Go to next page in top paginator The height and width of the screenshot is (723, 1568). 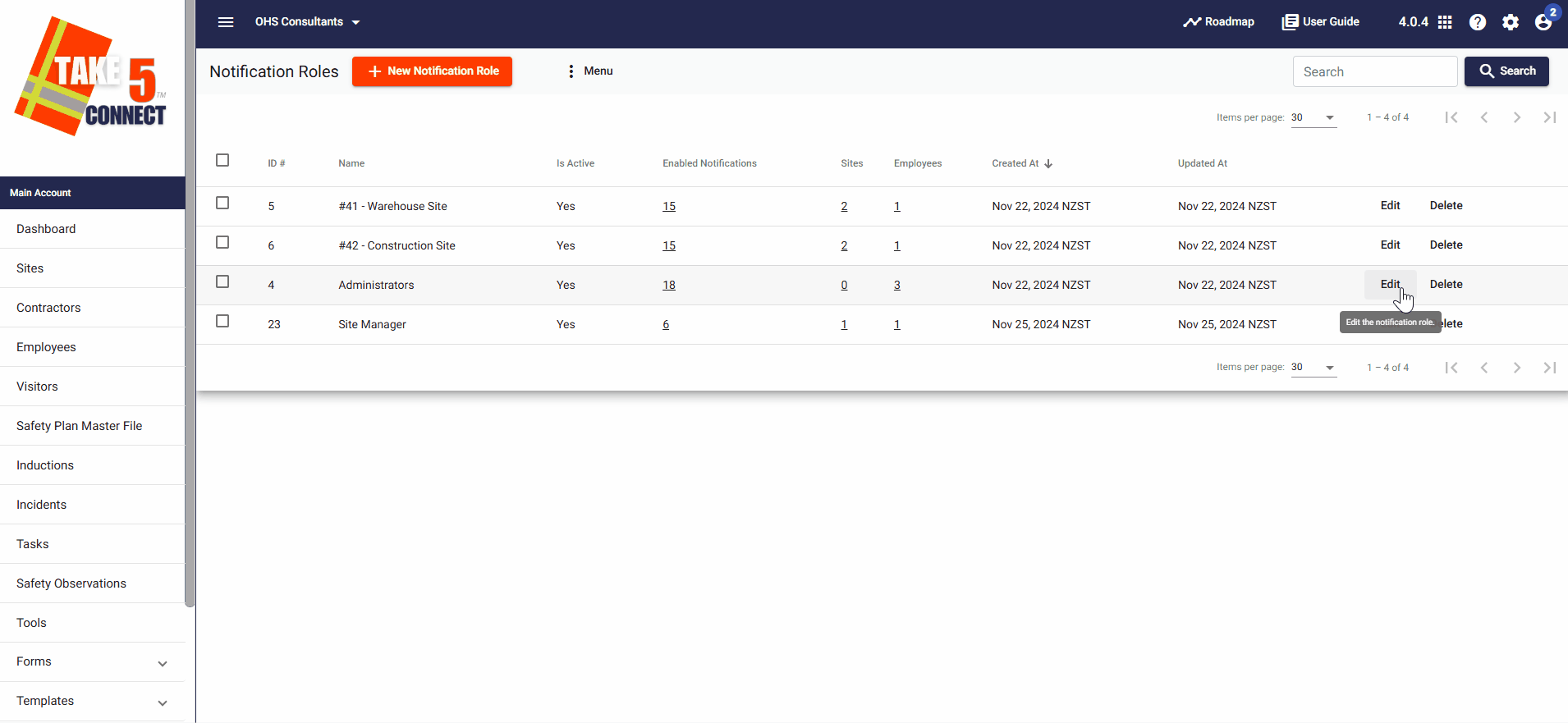tap(1517, 117)
